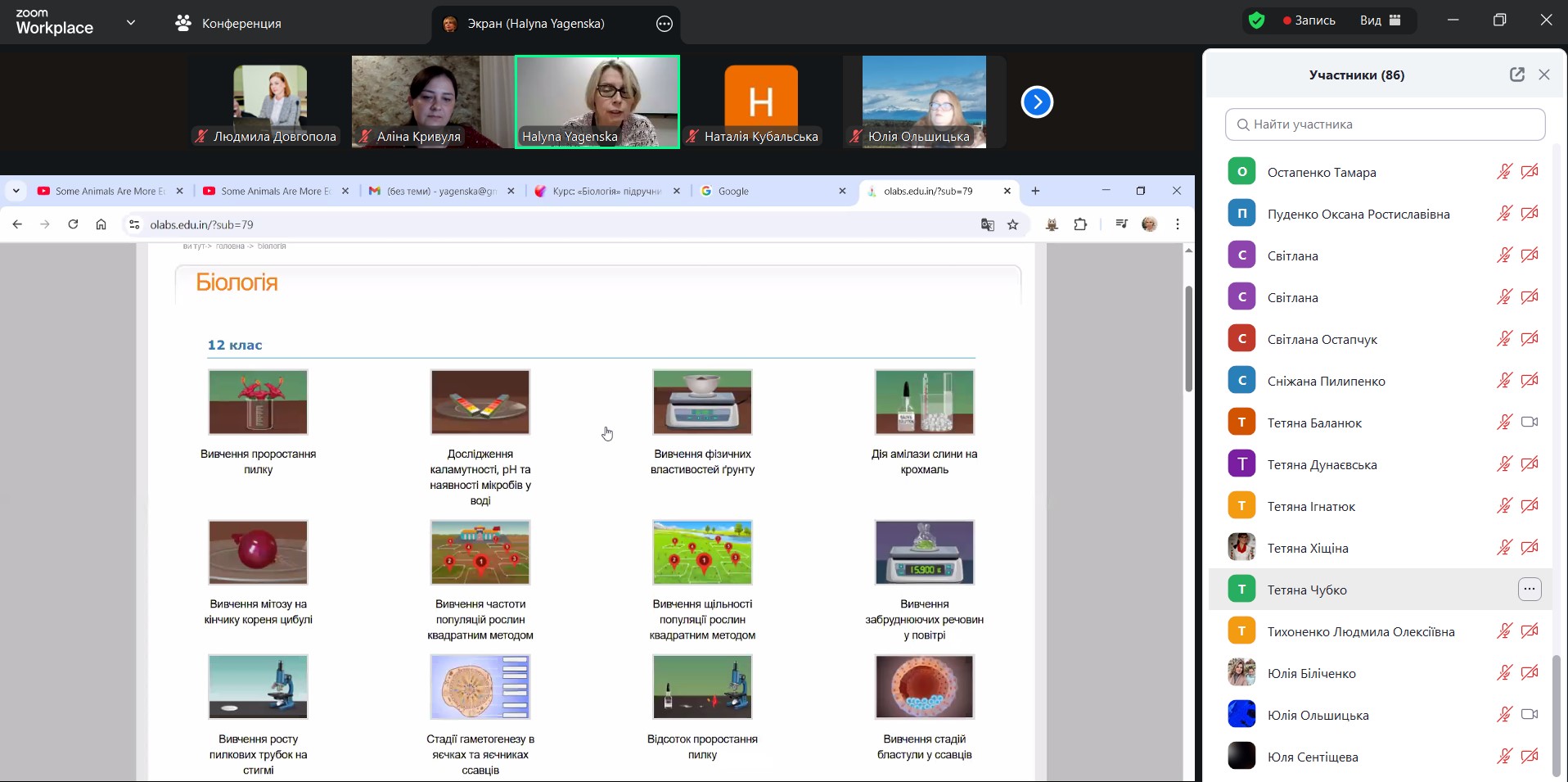
Task: Bookmark this page with star icon
Action: click(1013, 224)
